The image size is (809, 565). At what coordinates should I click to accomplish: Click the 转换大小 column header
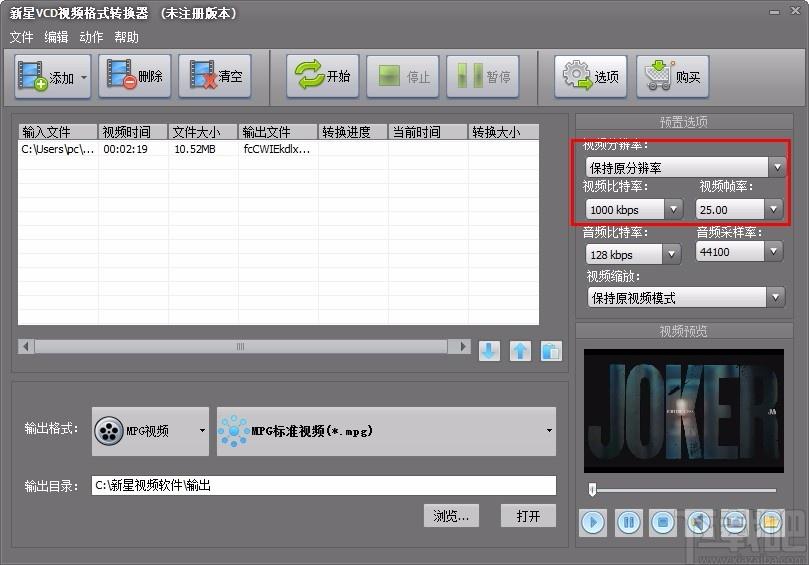pos(504,132)
